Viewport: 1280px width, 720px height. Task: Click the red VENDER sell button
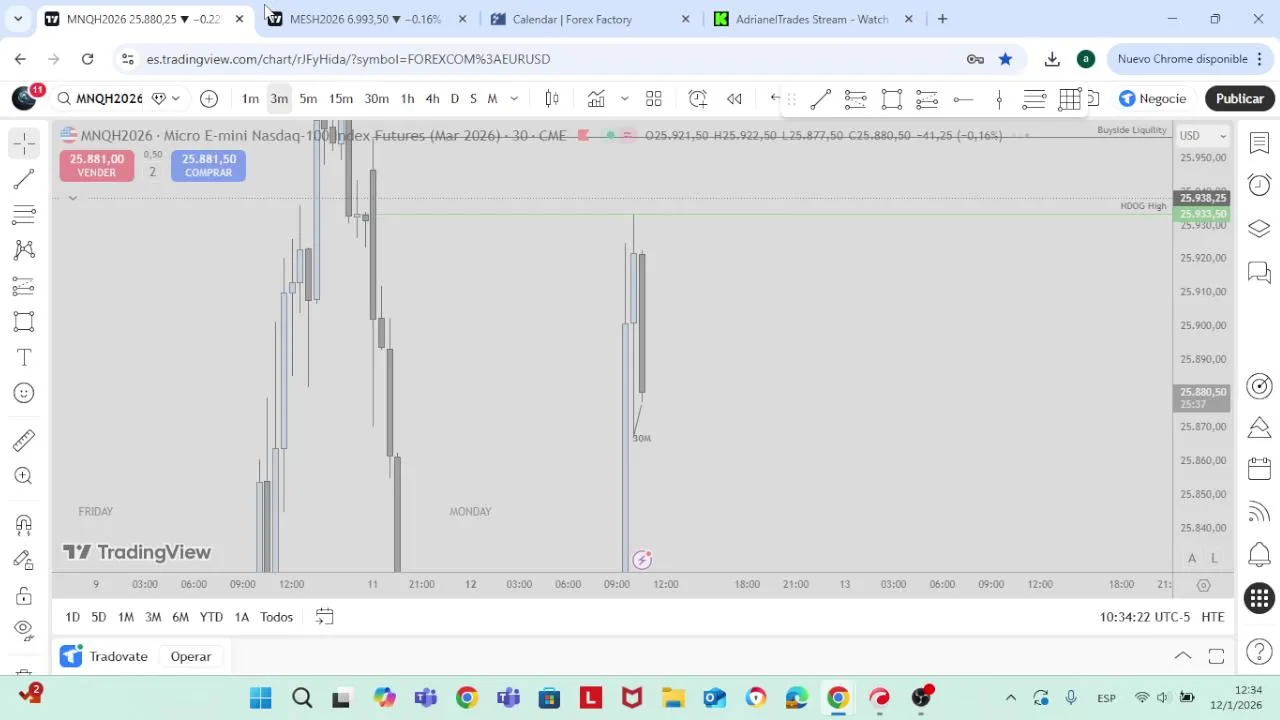click(97, 165)
